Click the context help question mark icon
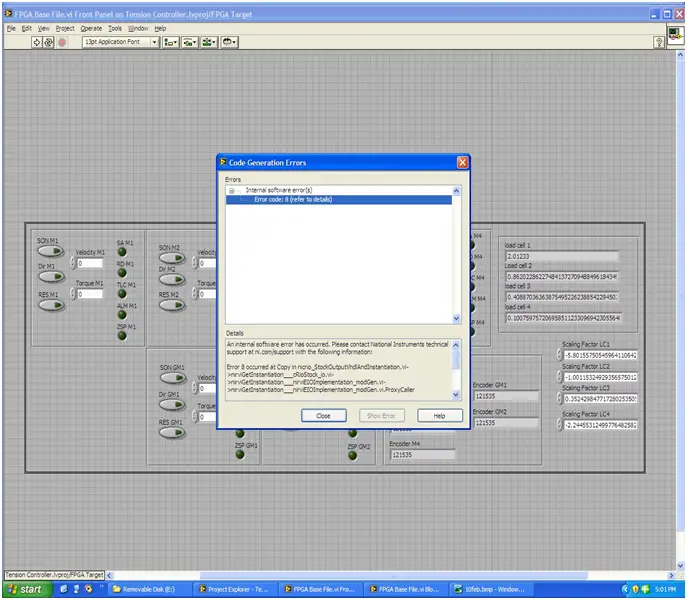Viewport: 687px width, 600px height. click(659, 42)
